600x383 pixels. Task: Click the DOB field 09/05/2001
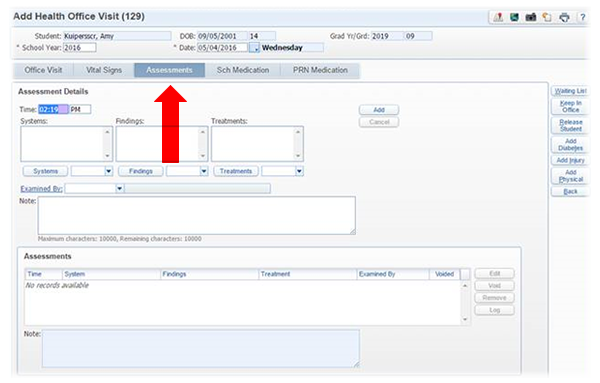[222, 36]
